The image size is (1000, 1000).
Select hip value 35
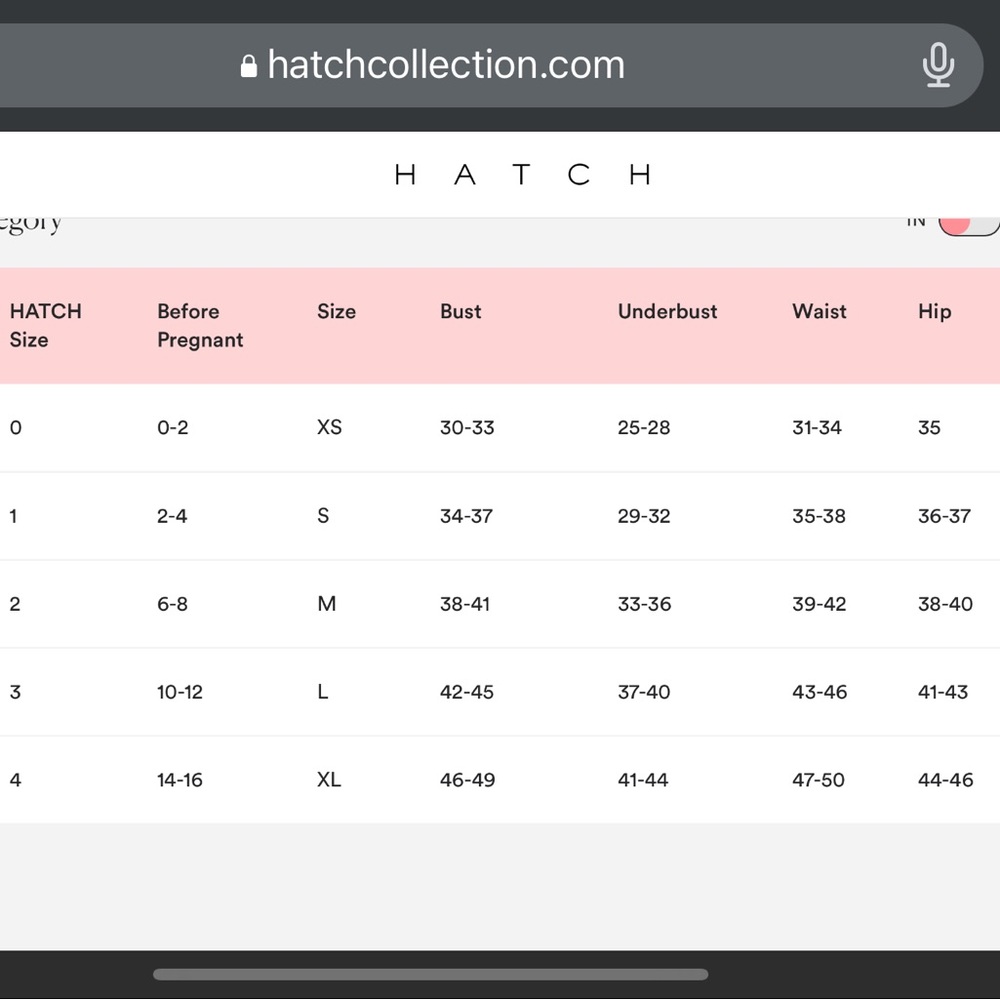tap(929, 427)
